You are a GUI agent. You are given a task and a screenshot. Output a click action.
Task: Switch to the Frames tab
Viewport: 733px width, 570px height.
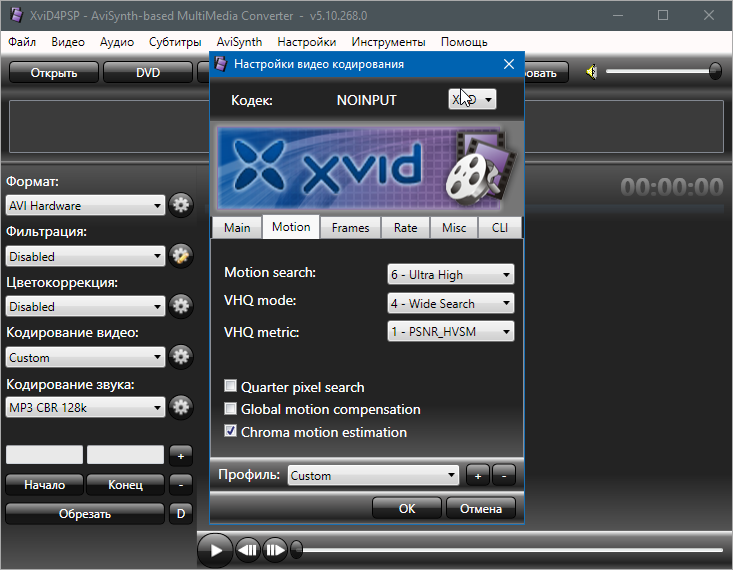pyautogui.click(x=350, y=227)
